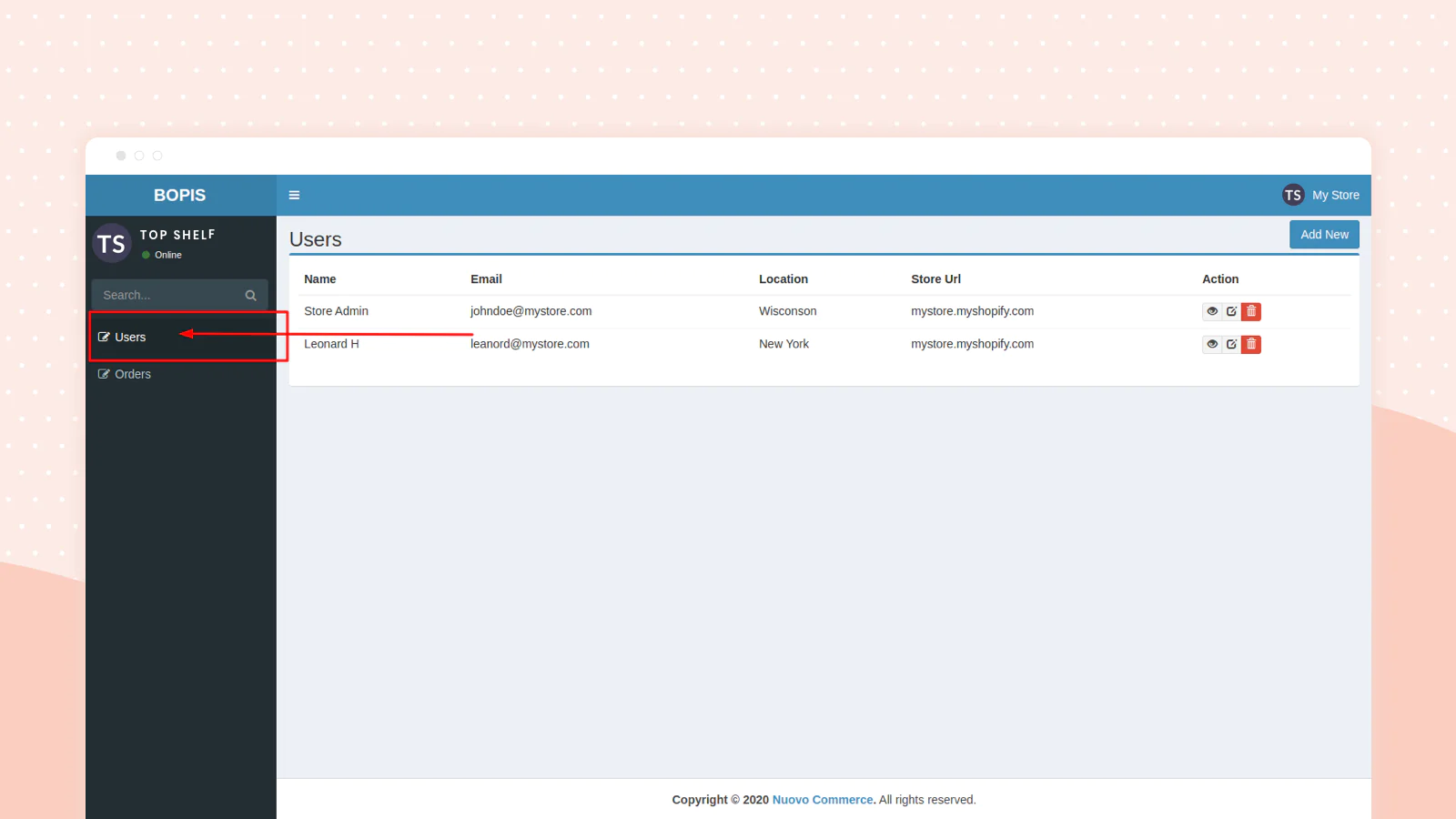Open the My Store account menu

[1320, 195]
